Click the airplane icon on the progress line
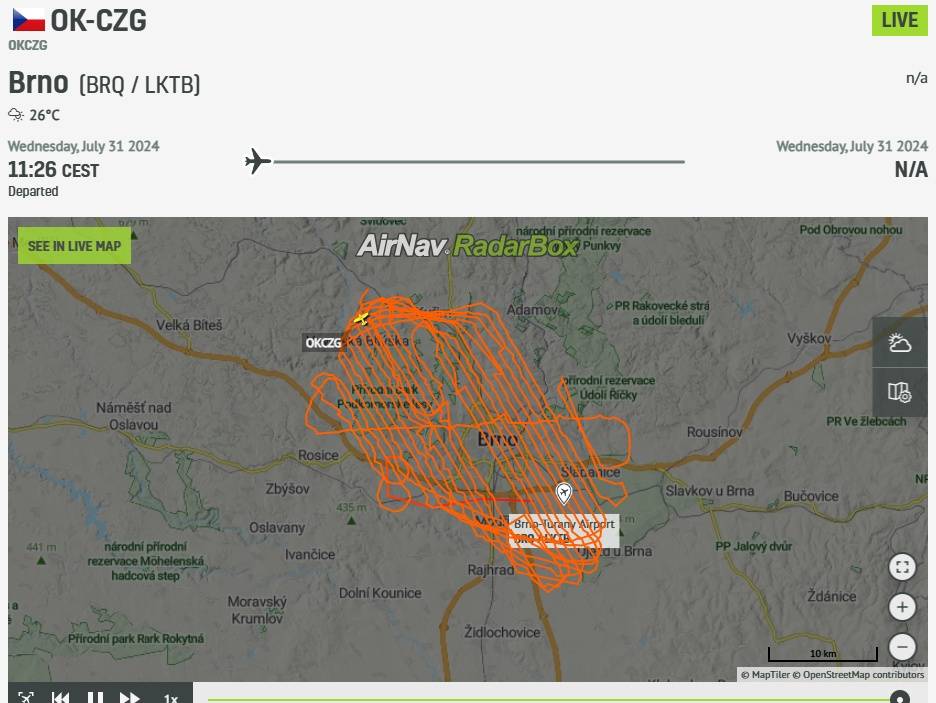Screen dimensions: 936x703 click(258, 161)
